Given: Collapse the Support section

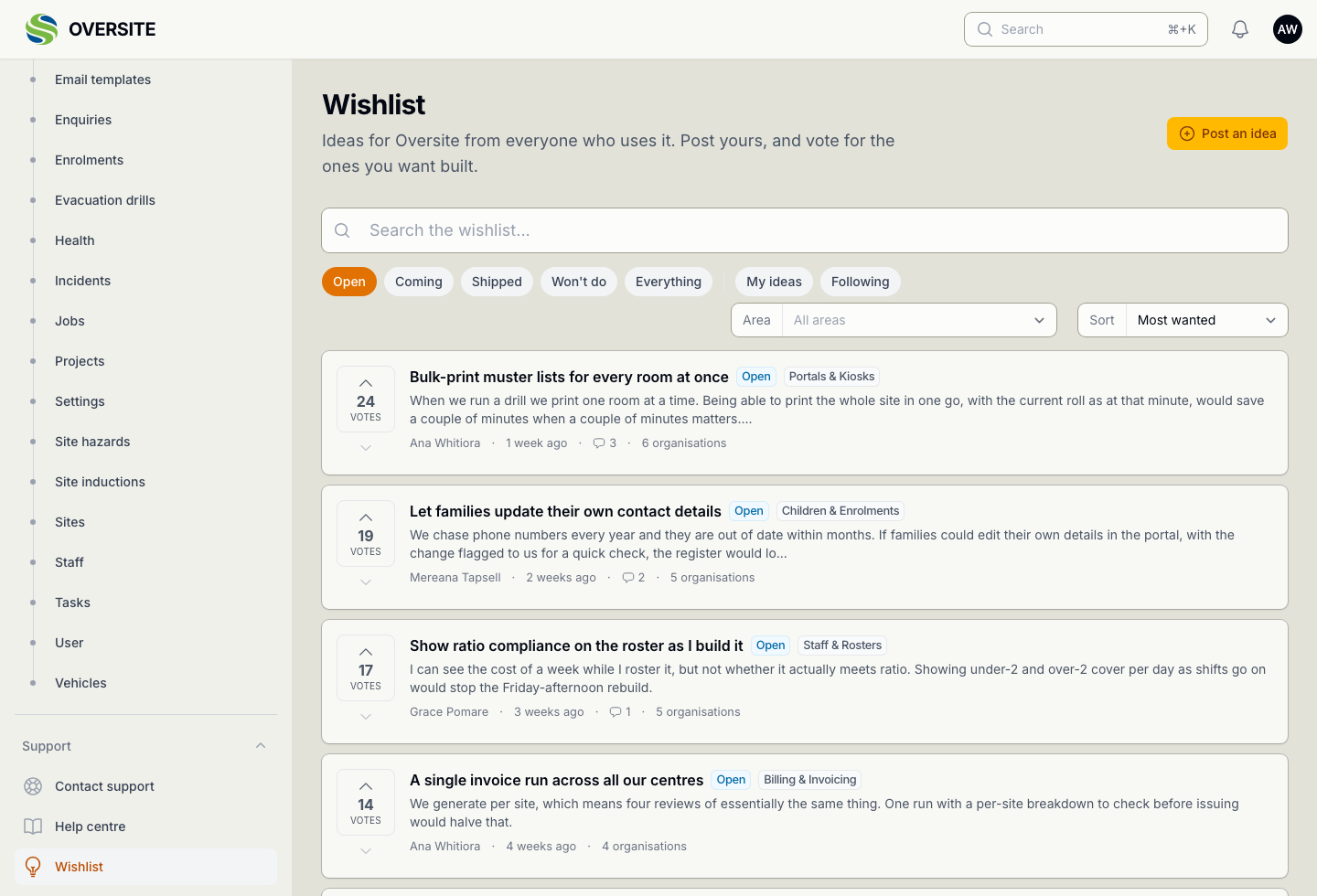Looking at the screenshot, I should [x=261, y=746].
